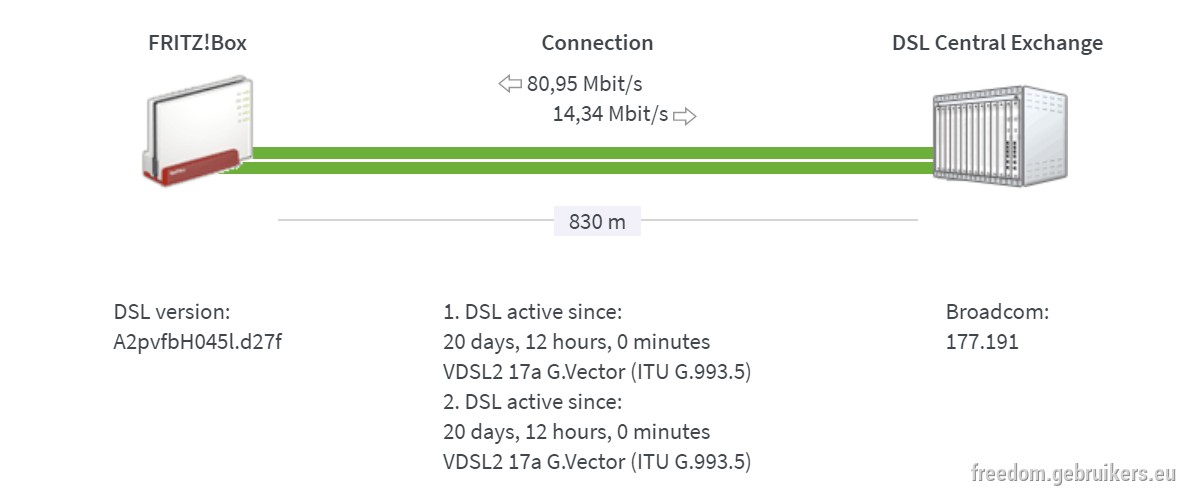Click the 830 m distance label
Image resolution: width=1188 pixels, height=488 pixels.
click(x=597, y=221)
